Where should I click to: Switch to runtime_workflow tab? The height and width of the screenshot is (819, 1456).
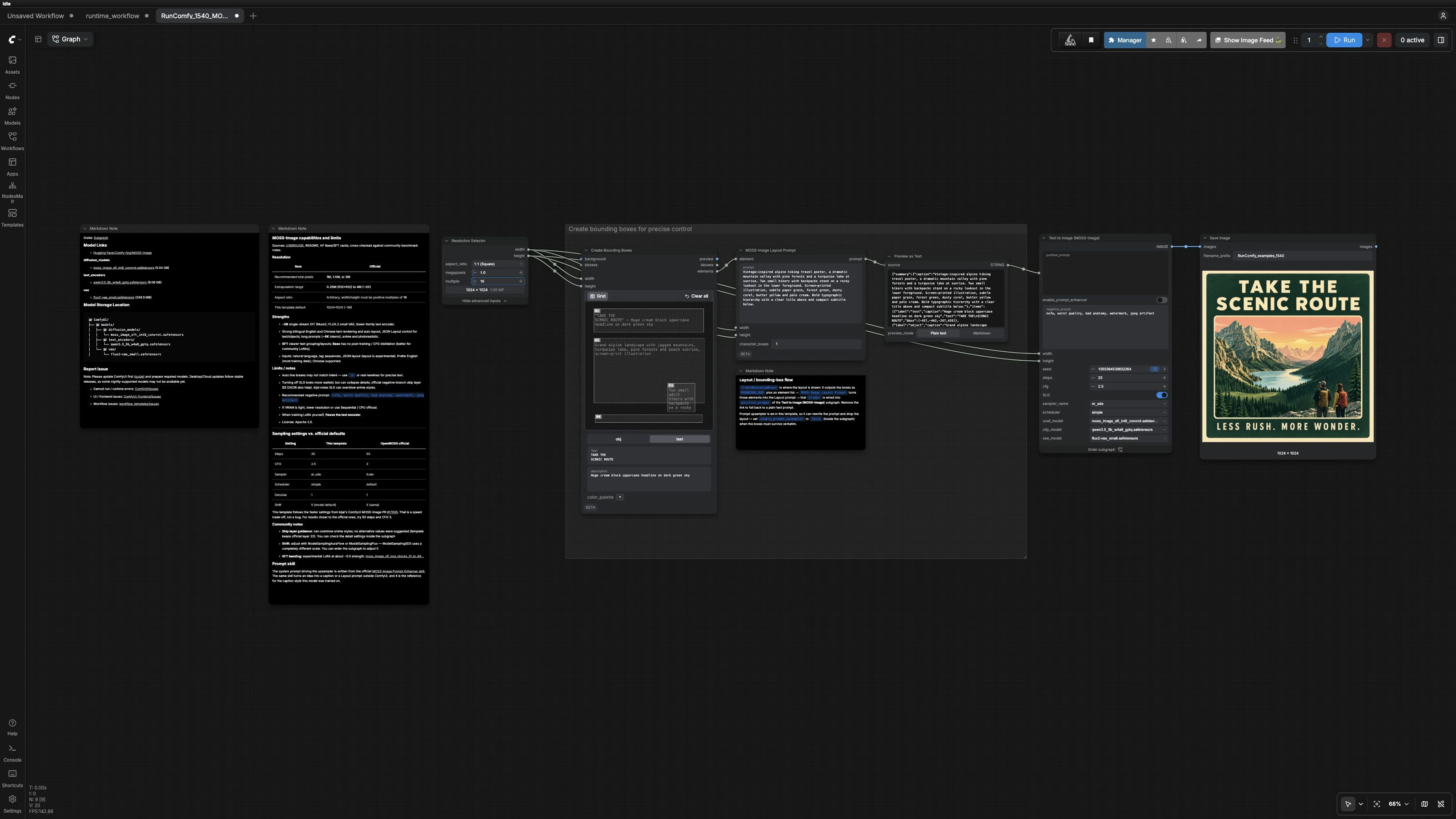(112, 16)
